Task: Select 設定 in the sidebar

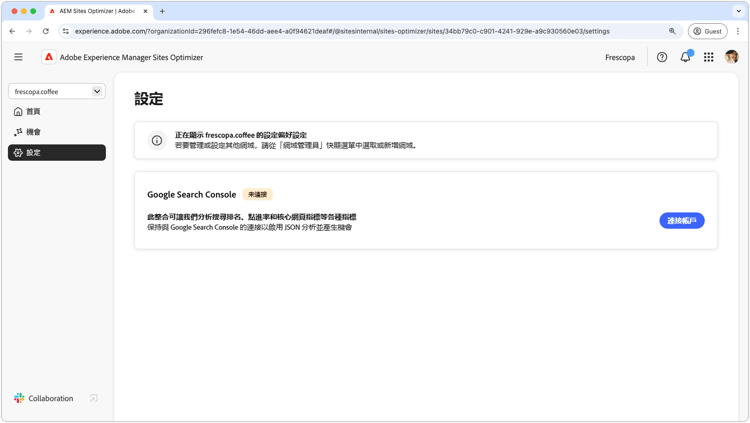Action: [x=57, y=153]
